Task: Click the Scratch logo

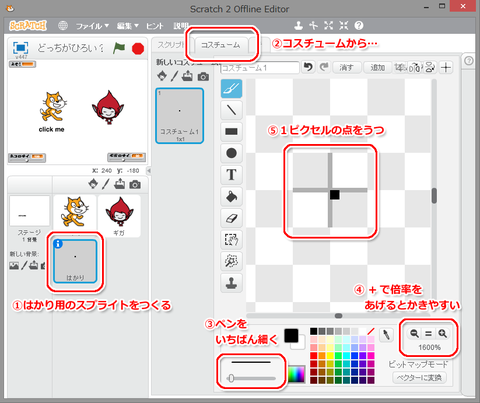Action: coord(28,25)
